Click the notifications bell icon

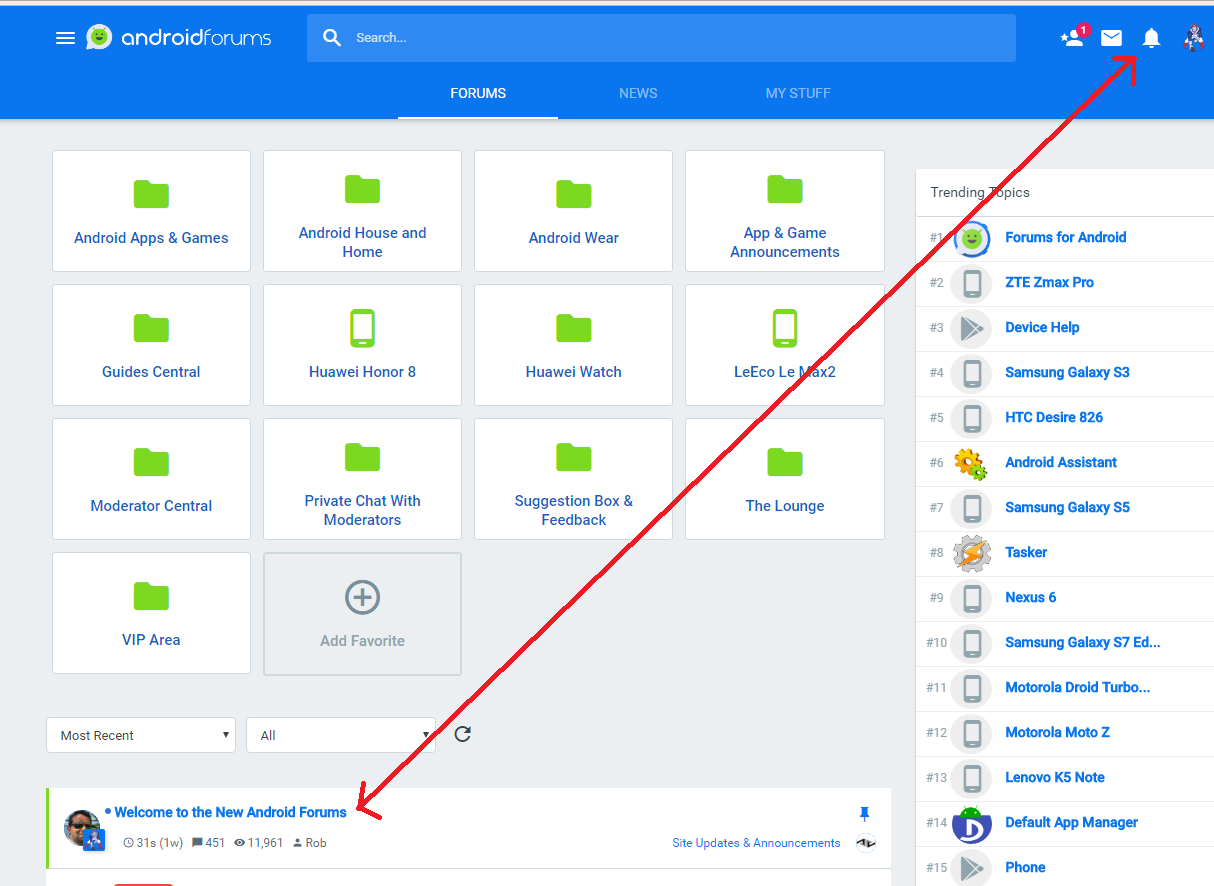click(1151, 38)
